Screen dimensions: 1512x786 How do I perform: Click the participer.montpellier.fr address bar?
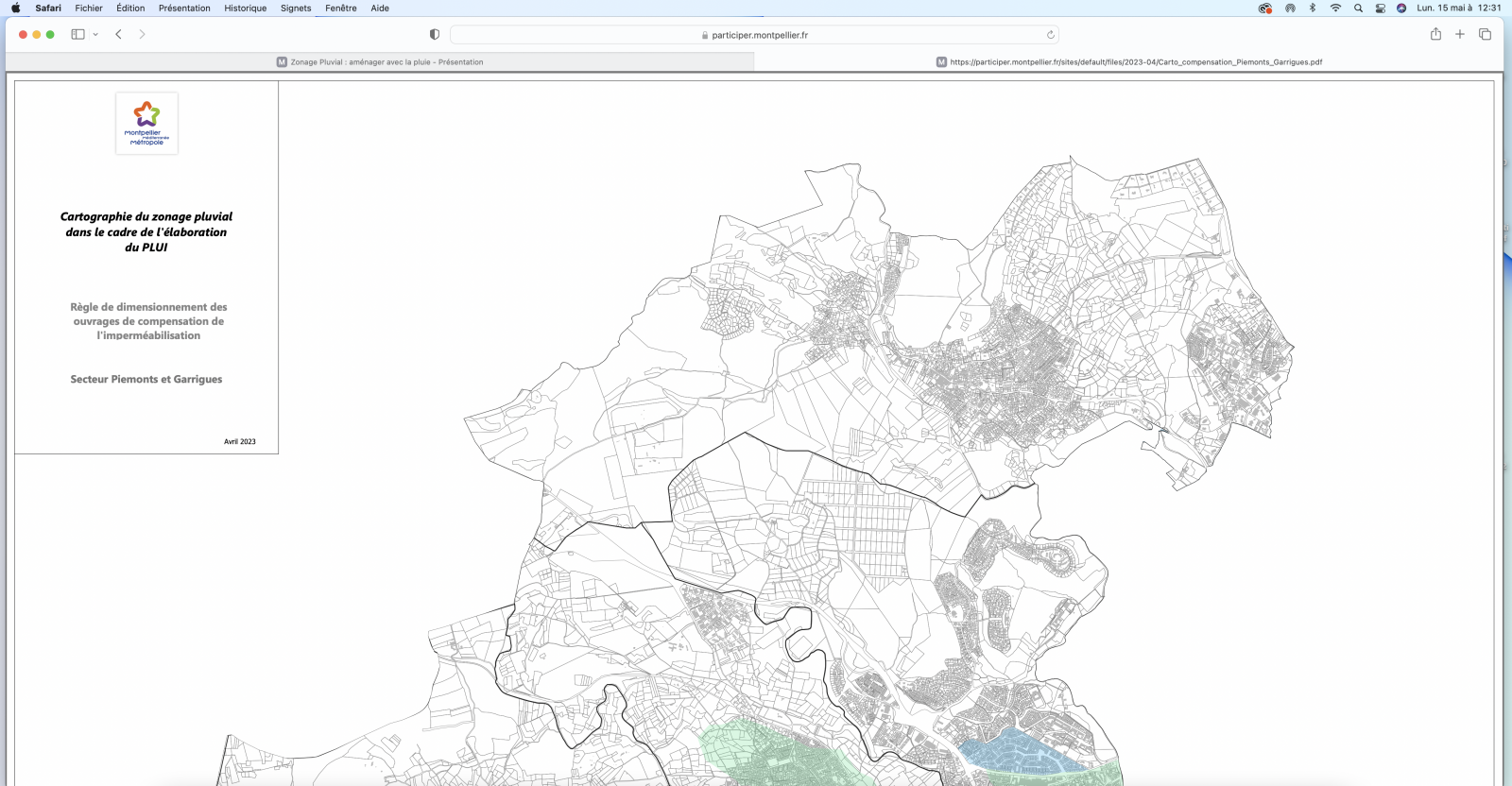click(754, 35)
